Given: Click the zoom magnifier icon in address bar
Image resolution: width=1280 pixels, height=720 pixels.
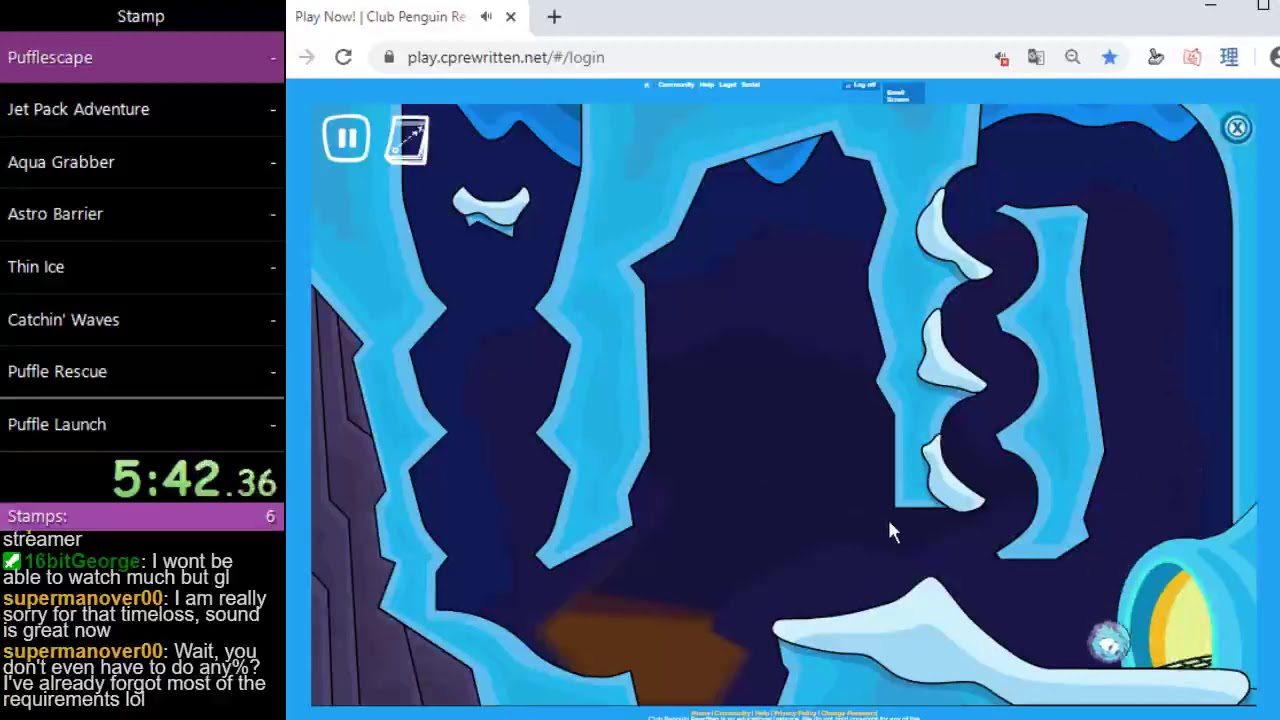Looking at the screenshot, I should pos(1072,58).
